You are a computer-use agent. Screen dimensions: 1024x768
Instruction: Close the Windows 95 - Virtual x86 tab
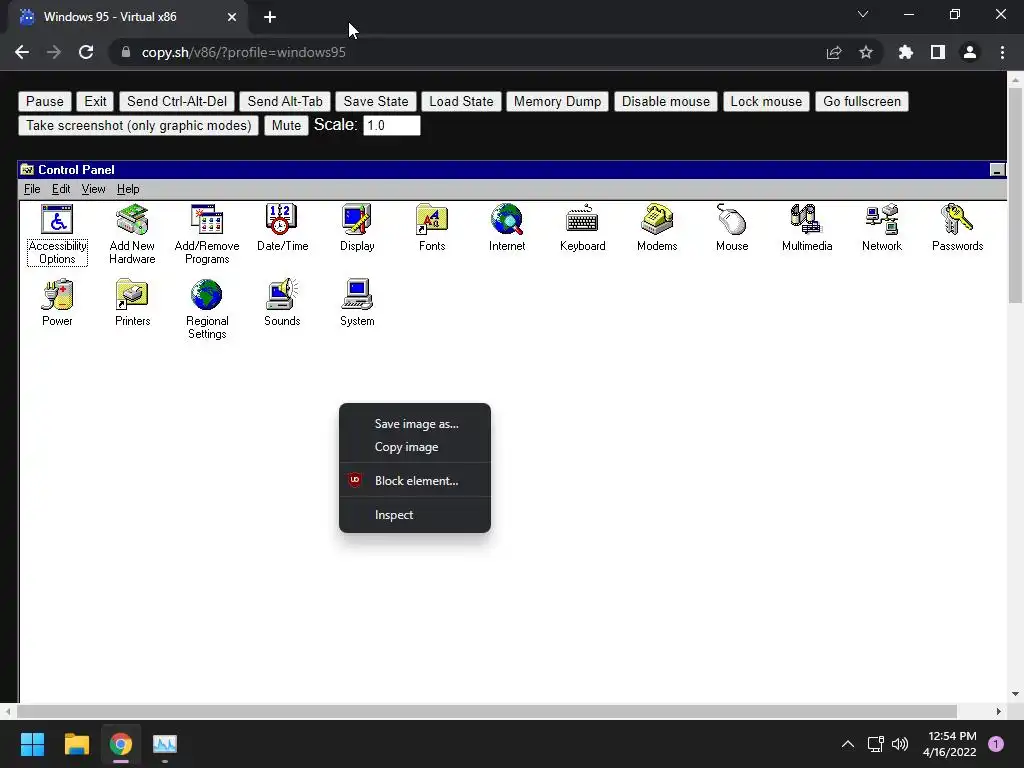[x=232, y=17]
